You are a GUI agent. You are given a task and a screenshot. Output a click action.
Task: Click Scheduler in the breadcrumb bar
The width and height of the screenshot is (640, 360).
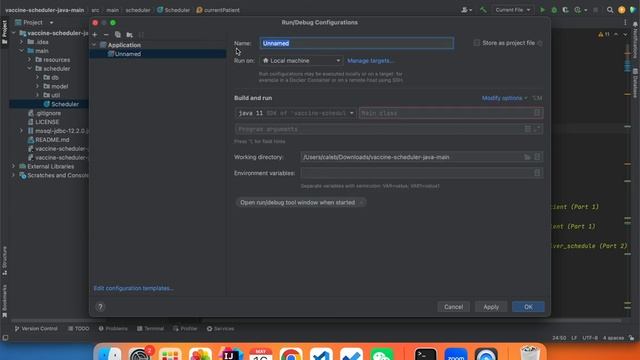pyautogui.click(x=173, y=10)
